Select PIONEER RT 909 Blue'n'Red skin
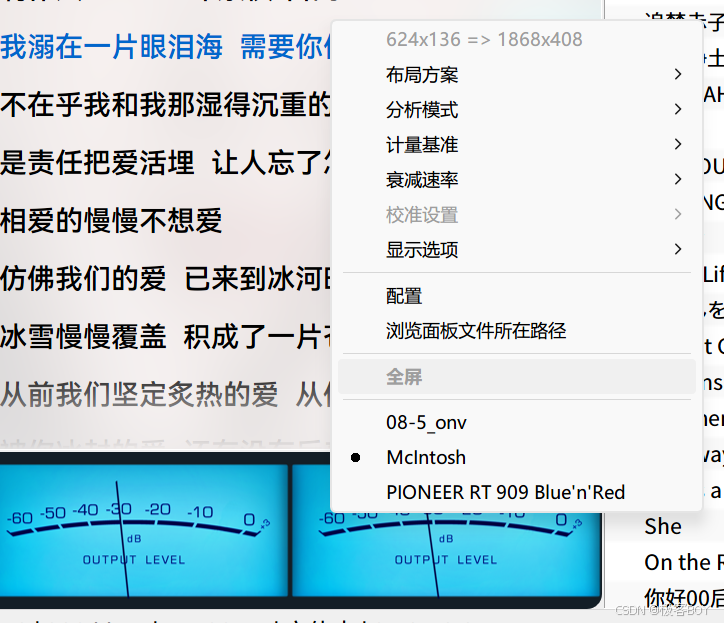 516,492
